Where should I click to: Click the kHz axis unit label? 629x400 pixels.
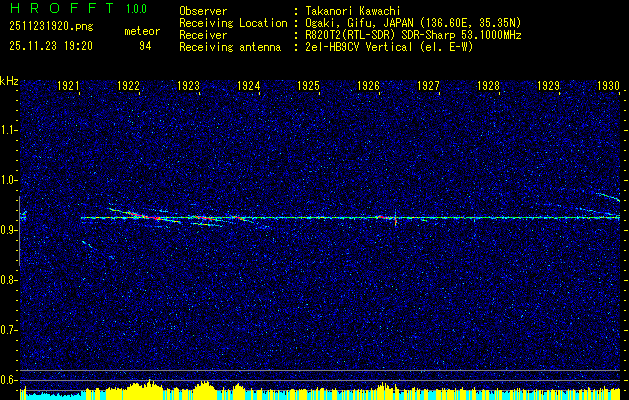(9, 81)
